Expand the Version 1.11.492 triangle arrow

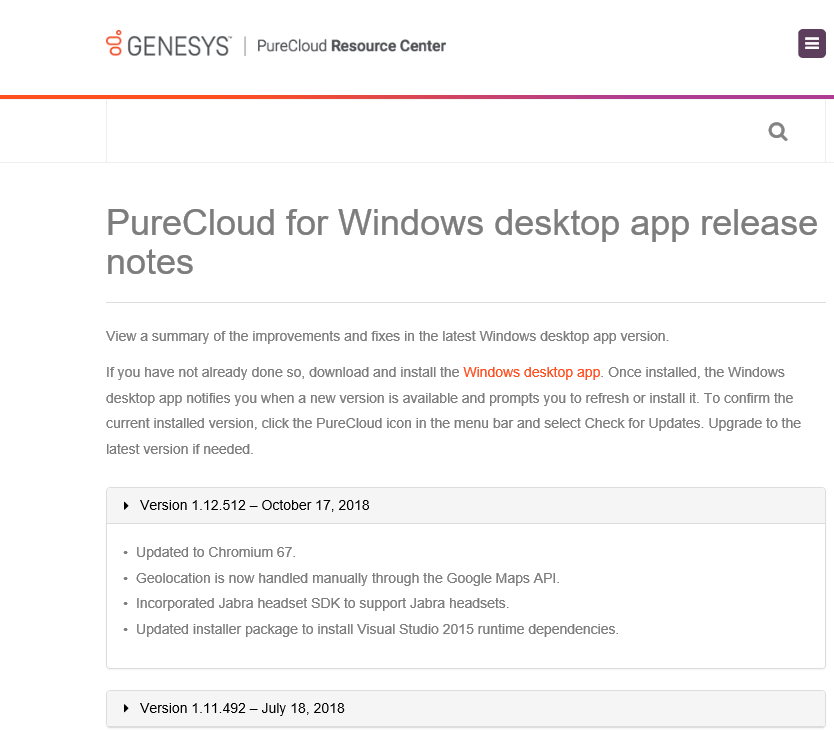tap(126, 708)
